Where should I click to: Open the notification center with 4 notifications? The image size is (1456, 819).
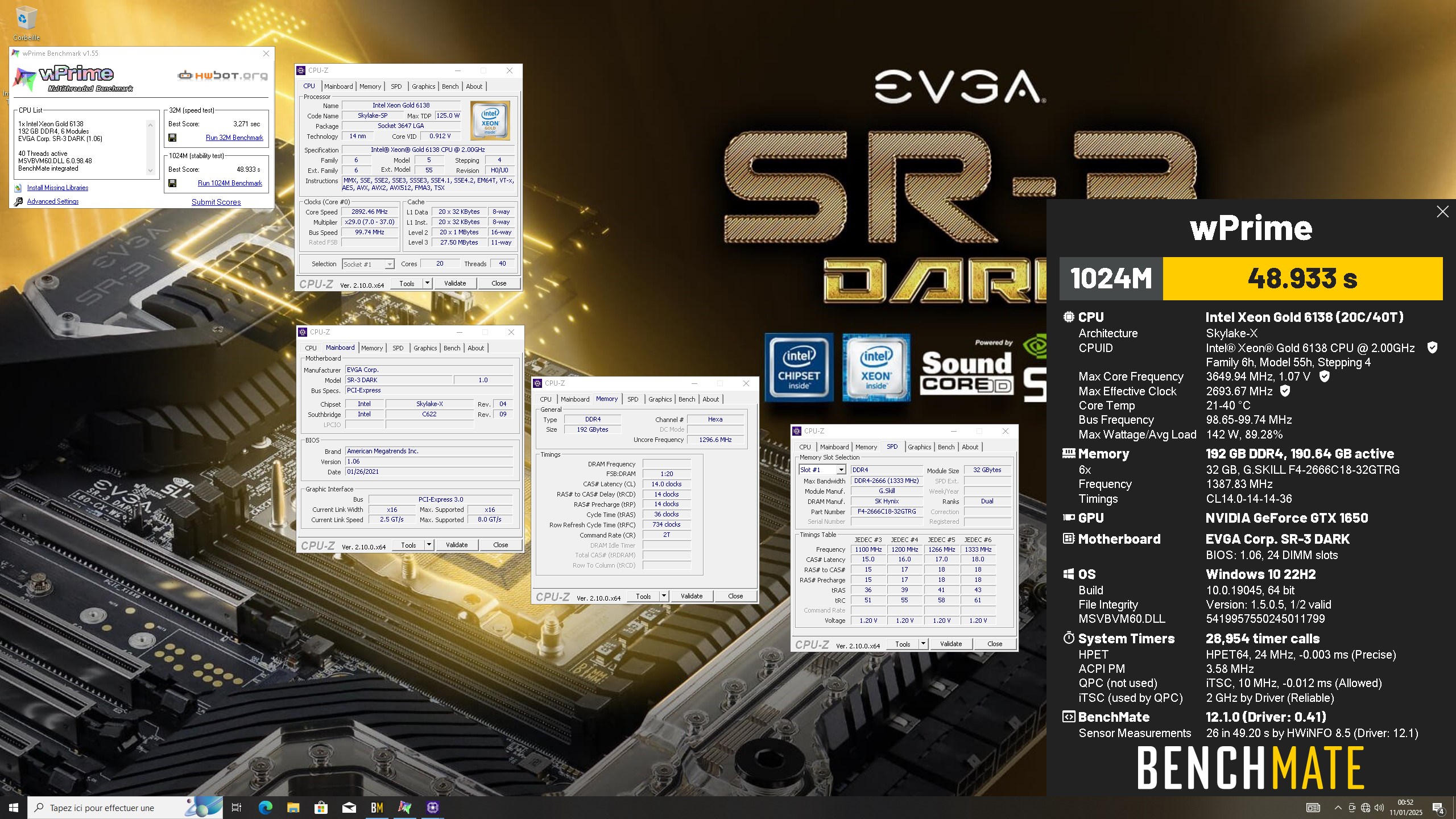tap(1438, 808)
